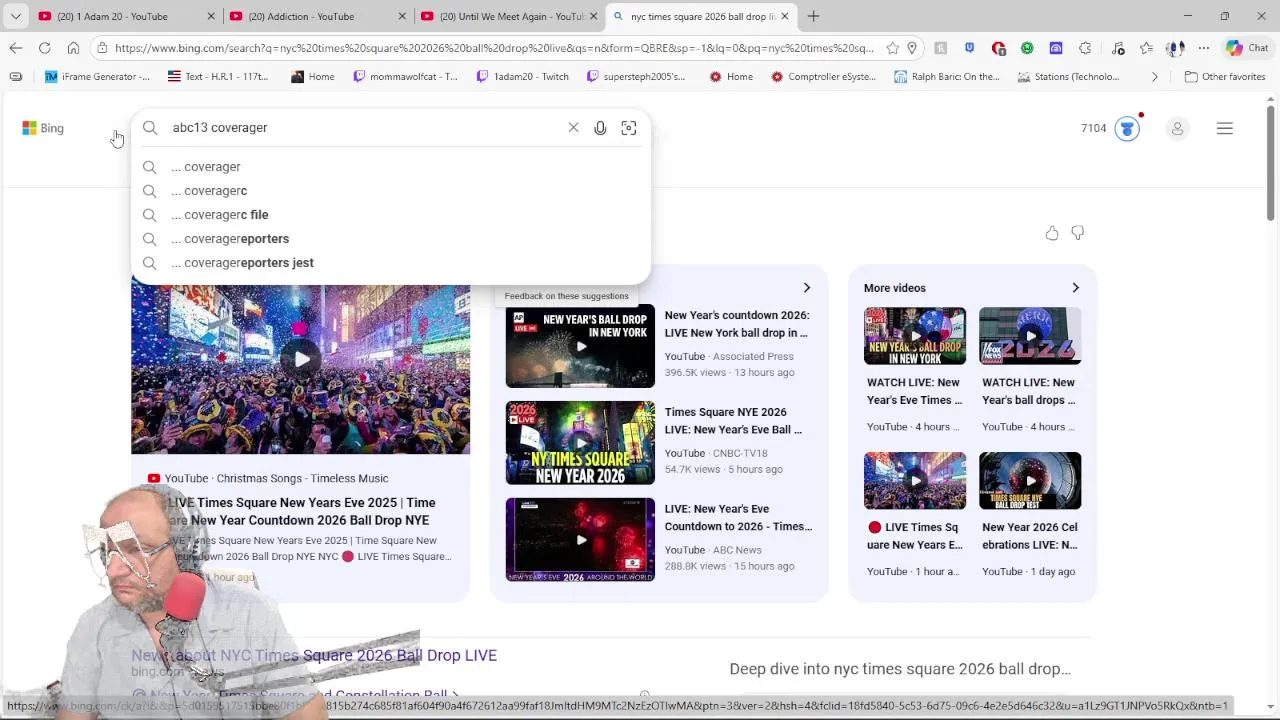
Task: Start voice search with the microphone
Action: pos(600,128)
